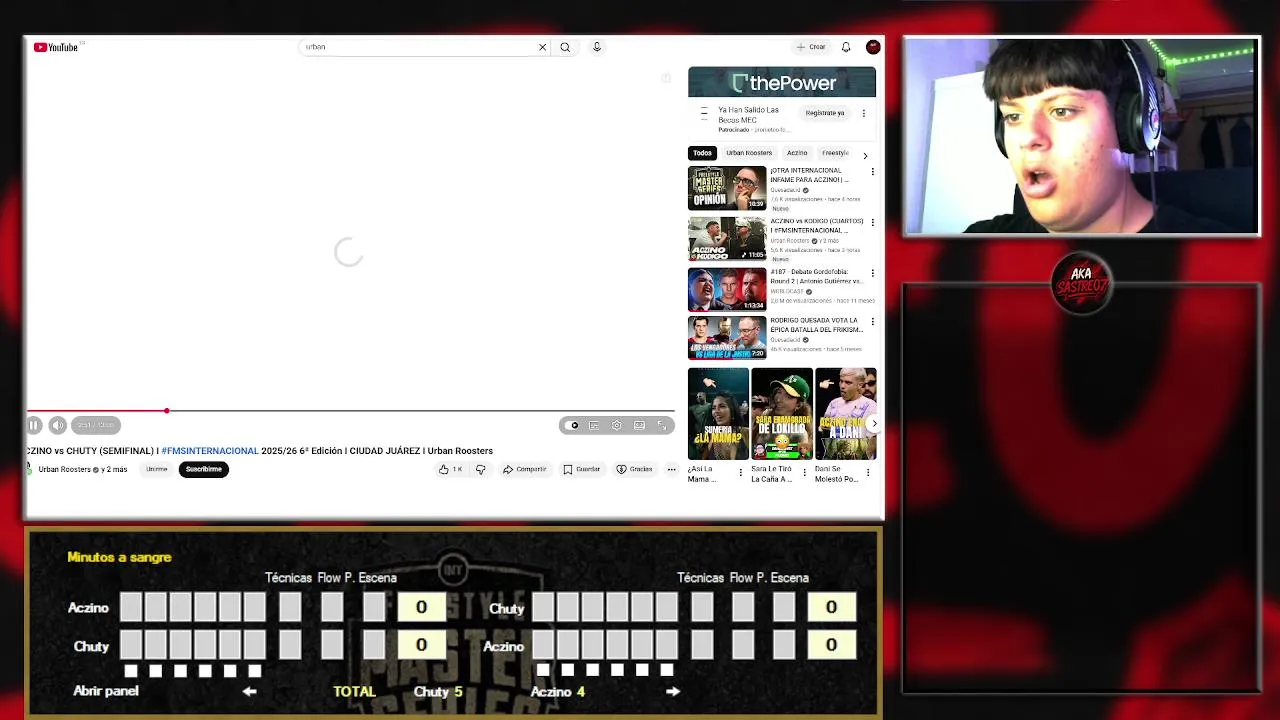
Task: Click Aczino's 0 total in left table
Action: [421, 607]
